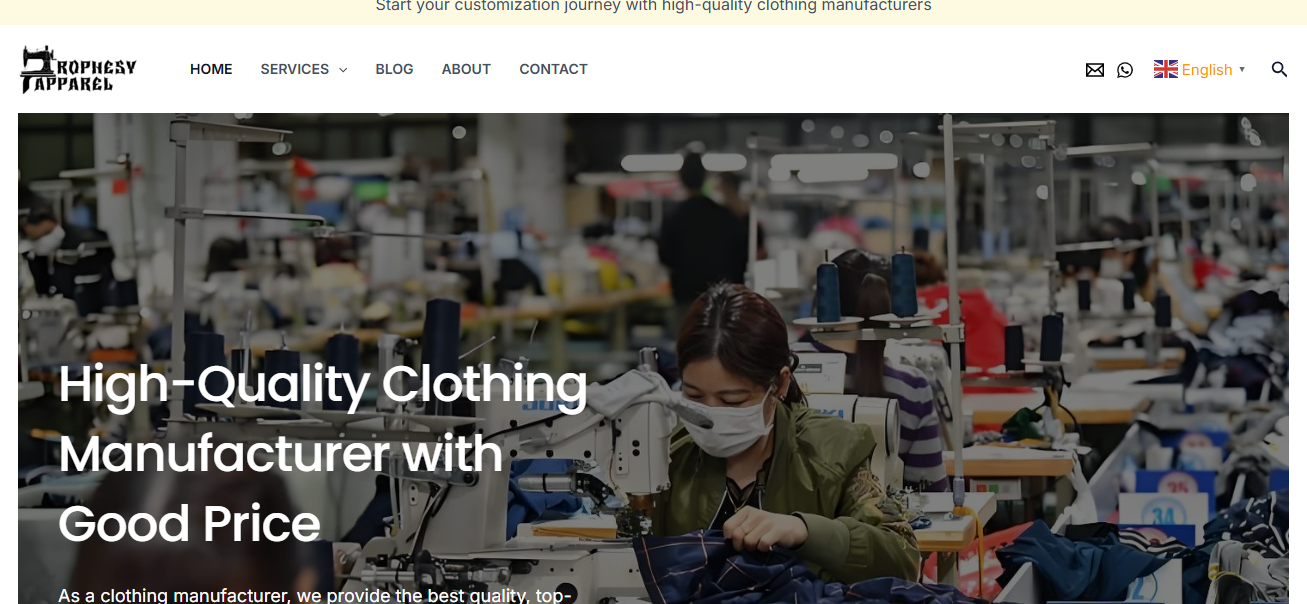Go to the HOME menu item
This screenshot has height=604, width=1307.
[x=211, y=69]
